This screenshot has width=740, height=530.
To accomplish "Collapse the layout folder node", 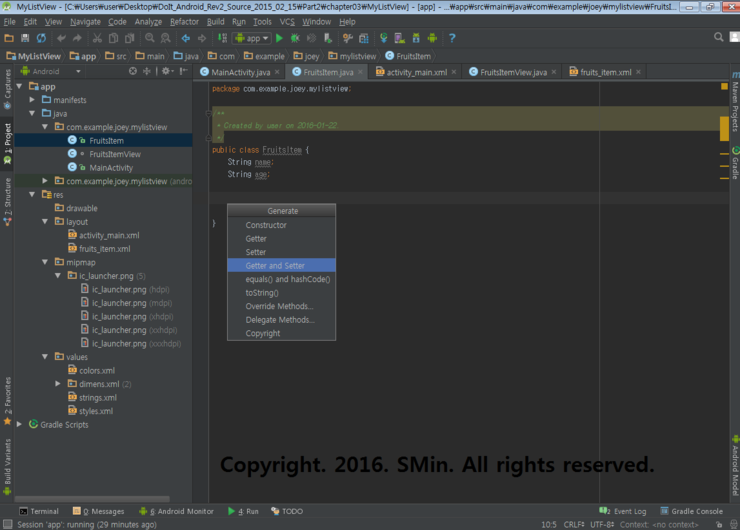I will pos(45,221).
